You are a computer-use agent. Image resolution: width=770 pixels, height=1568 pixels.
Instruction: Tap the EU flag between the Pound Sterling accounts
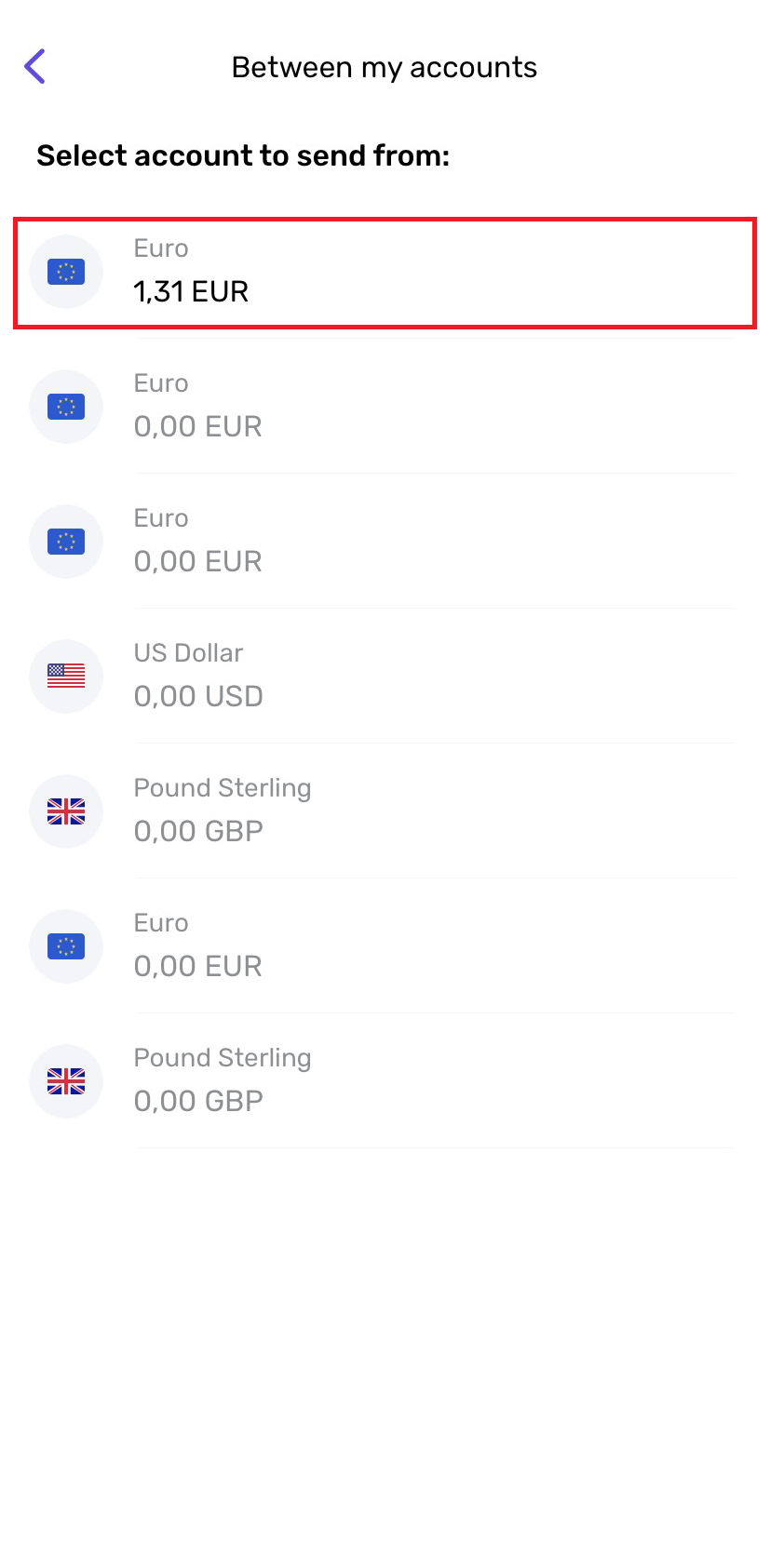[66, 946]
